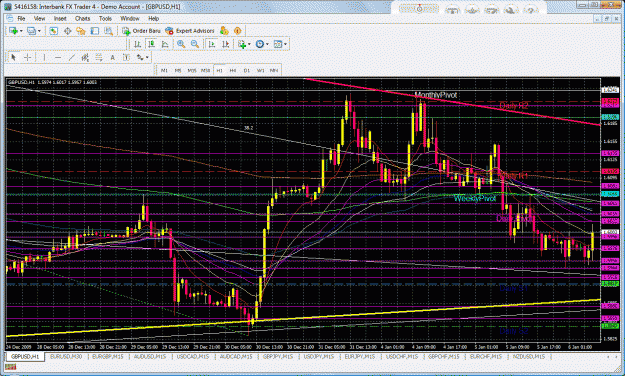Toggle Chart Shift from right border
The height and width of the screenshot is (376, 625).
click(x=225, y=44)
